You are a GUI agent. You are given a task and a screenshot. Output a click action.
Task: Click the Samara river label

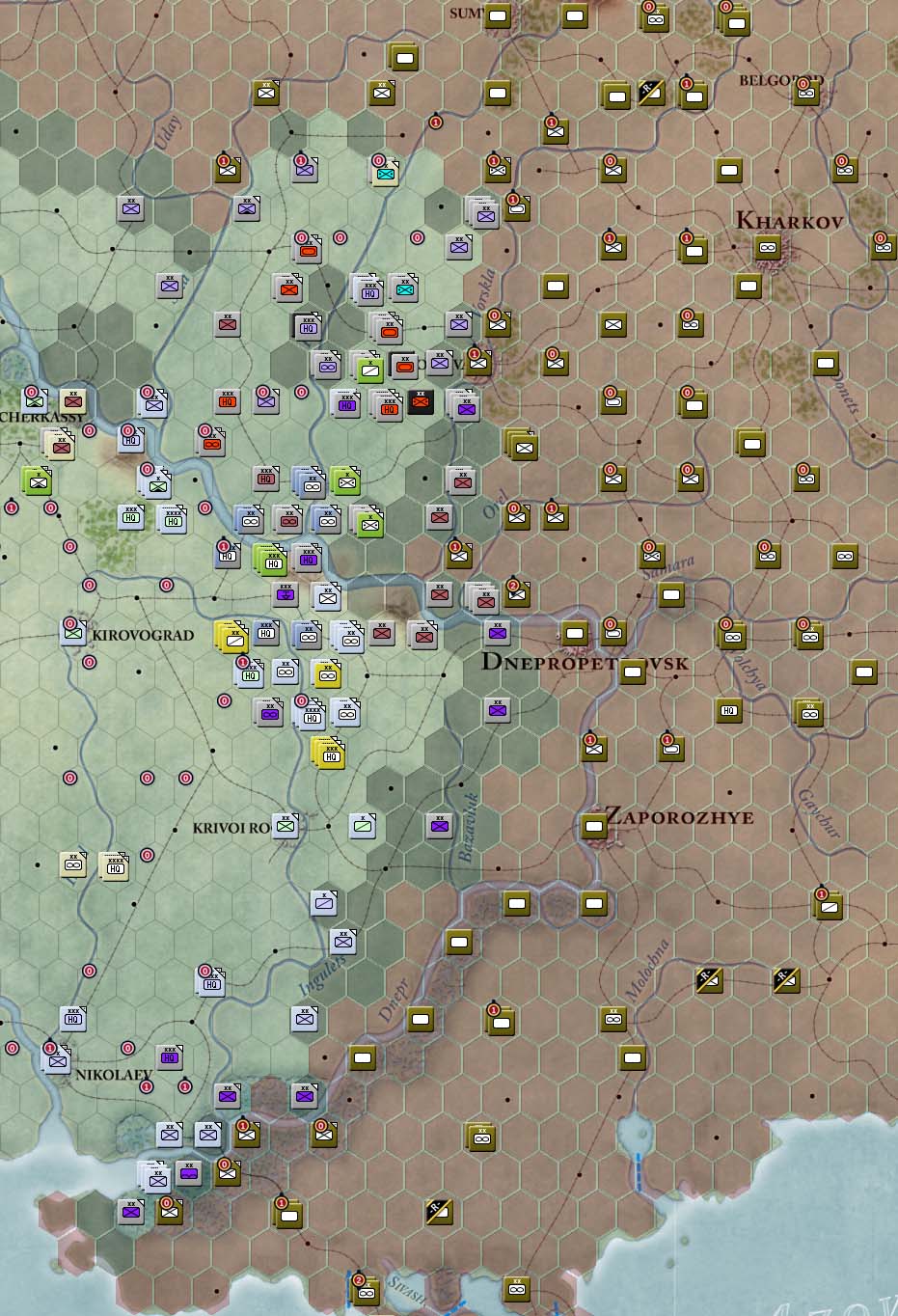[x=667, y=567]
